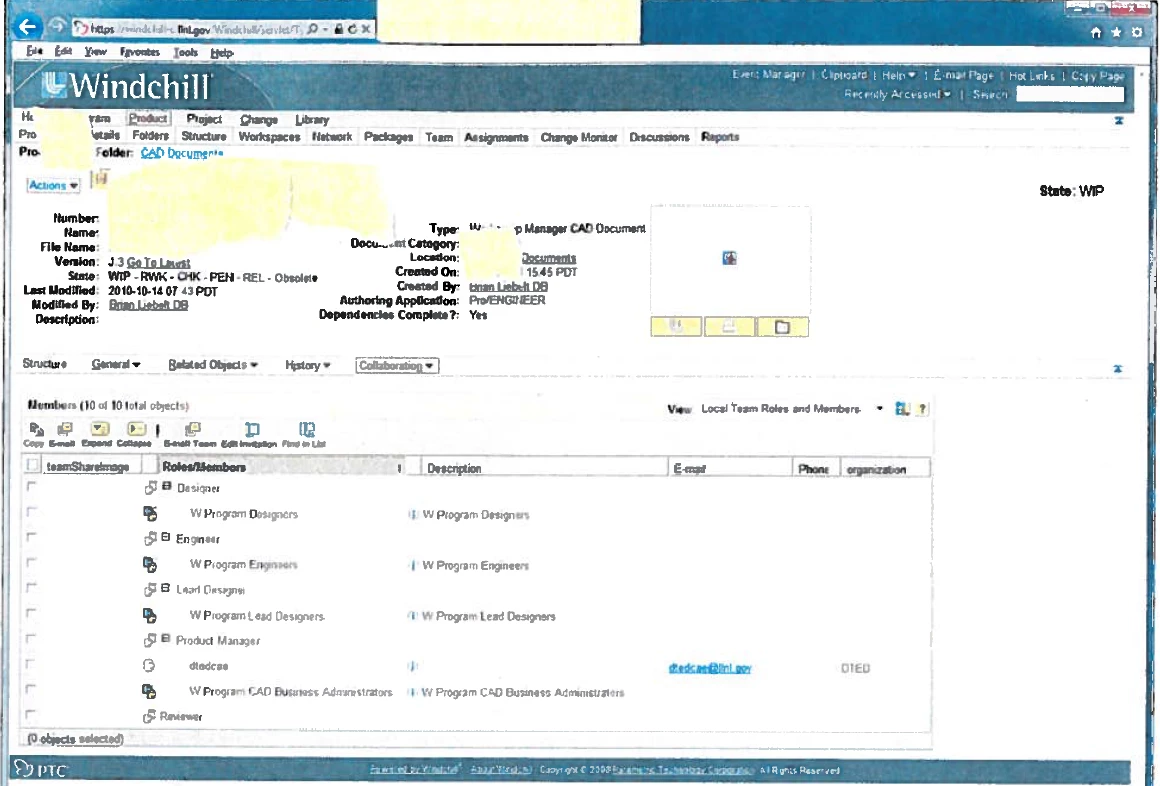Tick the checkbox for W Program Designers row

(30, 511)
